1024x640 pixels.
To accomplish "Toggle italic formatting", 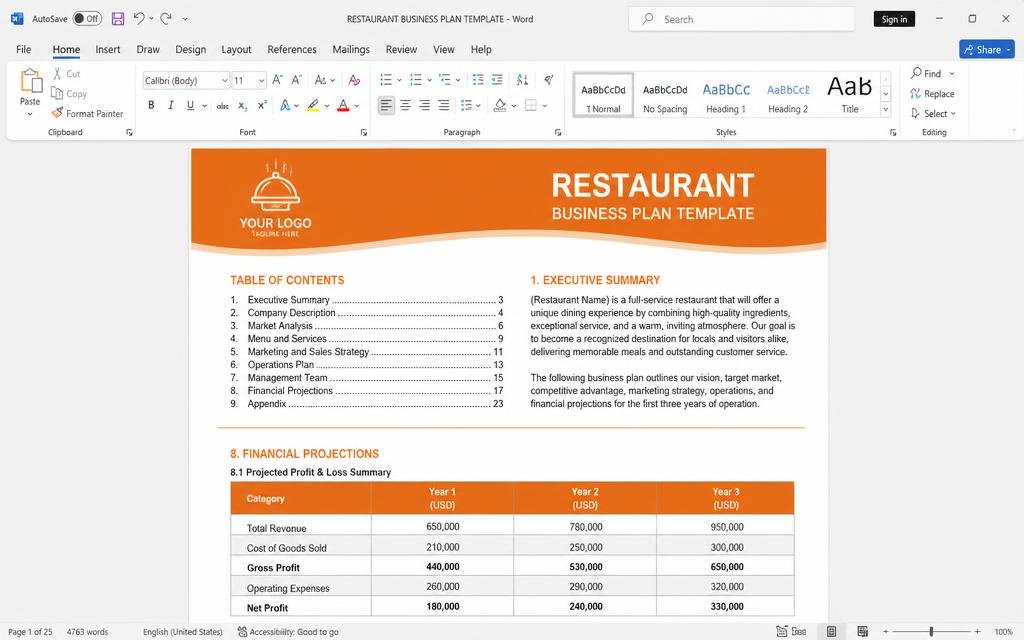I will (170, 105).
